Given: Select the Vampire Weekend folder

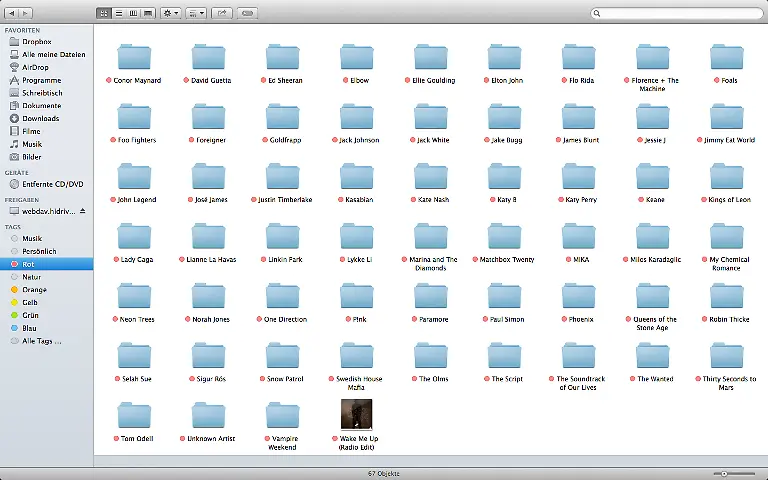Looking at the screenshot, I should (x=283, y=415).
